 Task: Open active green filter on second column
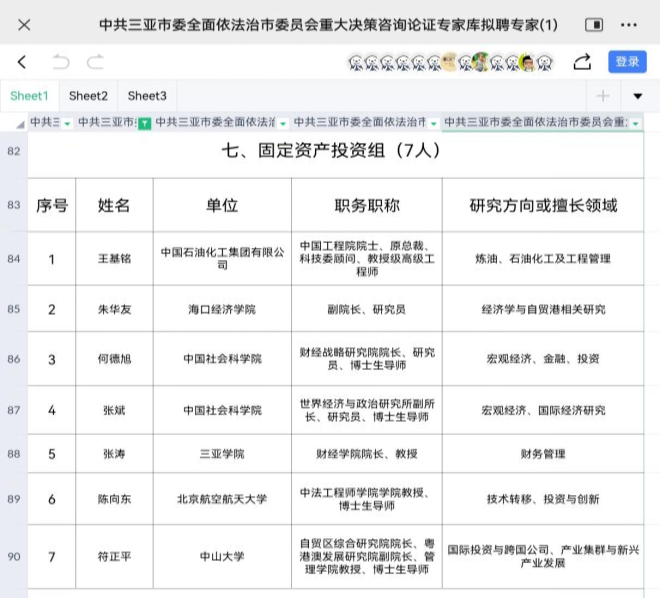(x=145, y=124)
